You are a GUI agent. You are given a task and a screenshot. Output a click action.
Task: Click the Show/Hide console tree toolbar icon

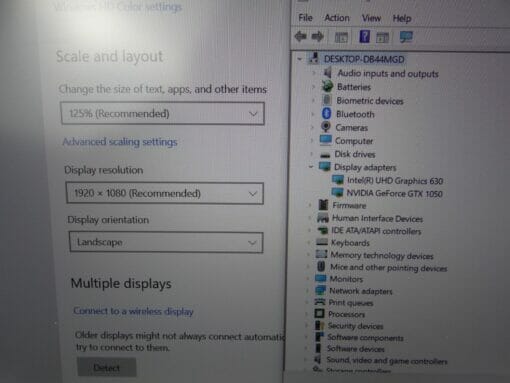(x=341, y=37)
